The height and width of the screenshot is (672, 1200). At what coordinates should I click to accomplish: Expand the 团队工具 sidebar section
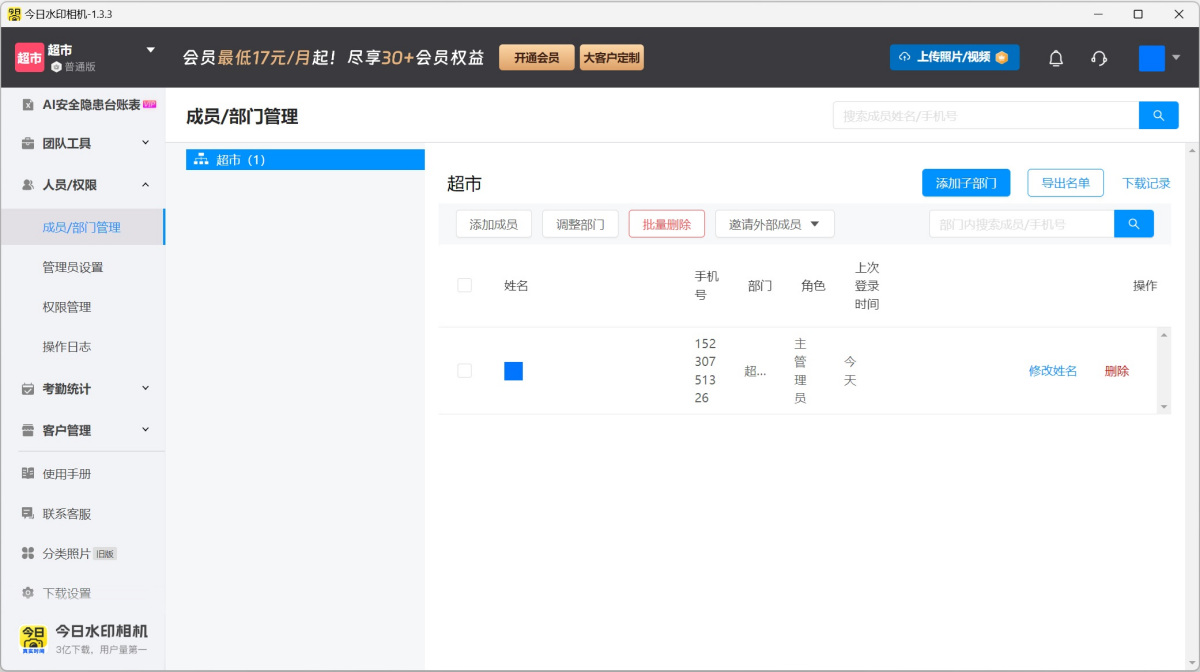click(x=82, y=143)
